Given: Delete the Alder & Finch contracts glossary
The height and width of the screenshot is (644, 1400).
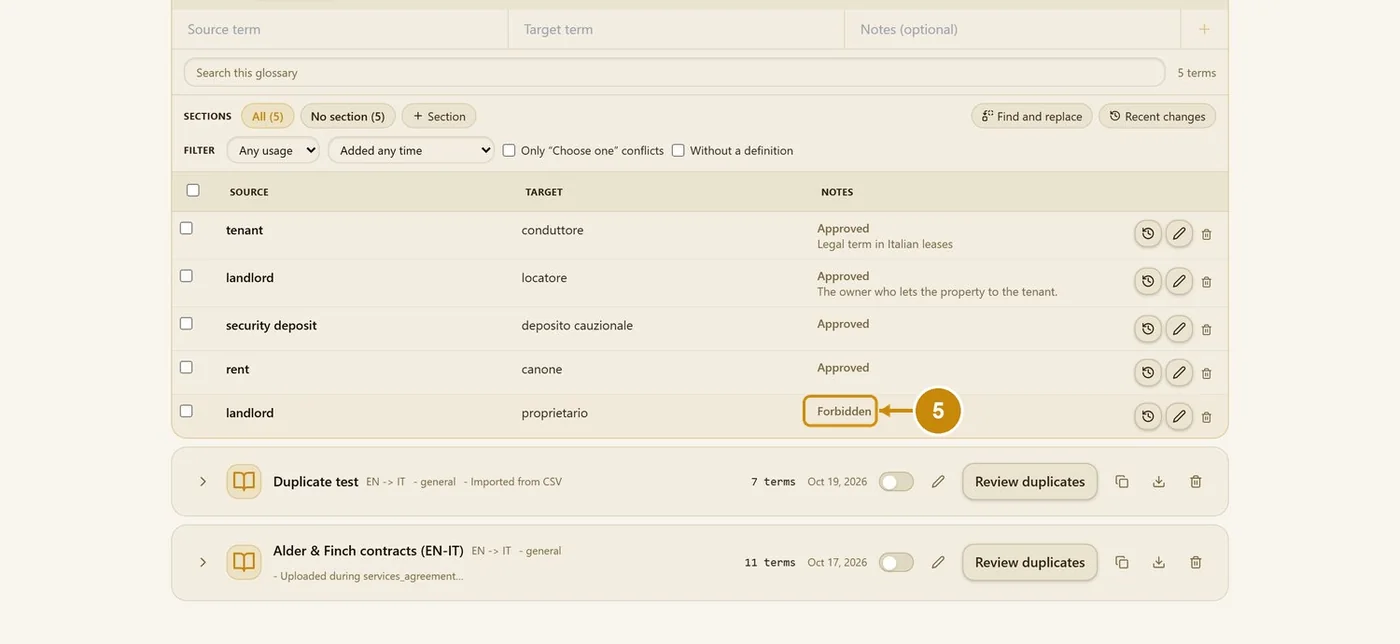Looking at the screenshot, I should 1195,563.
